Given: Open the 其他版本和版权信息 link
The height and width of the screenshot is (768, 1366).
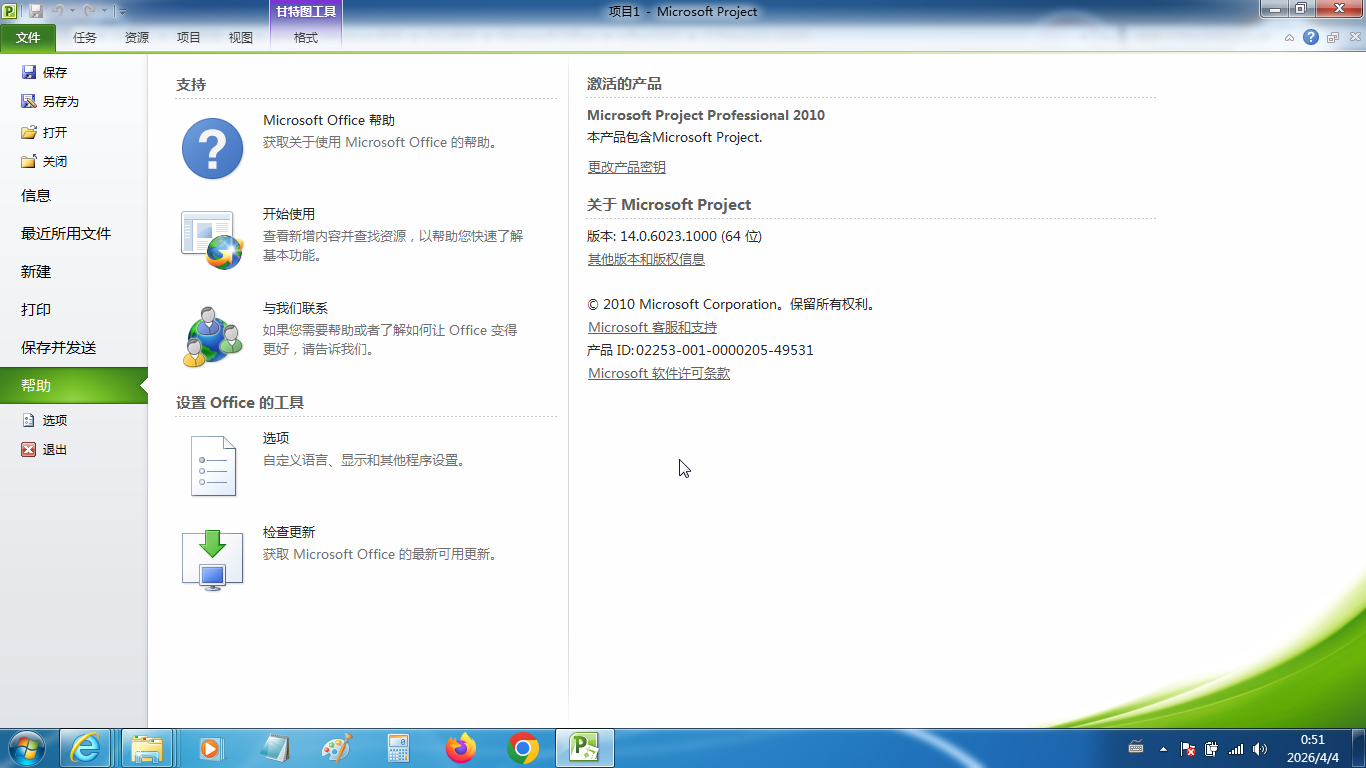Looking at the screenshot, I should coord(646,259).
